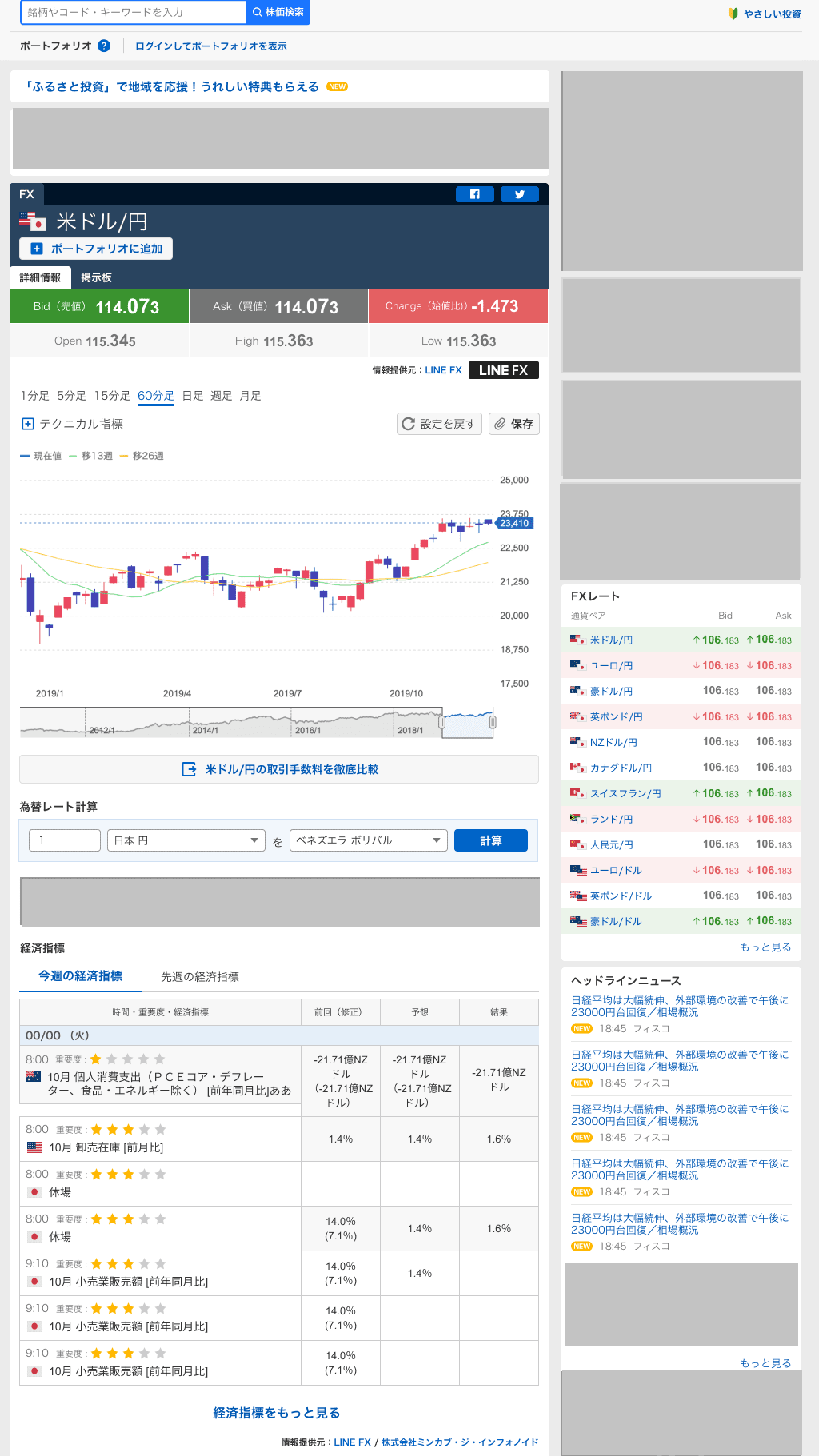This screenshot has height=1456, width=819.
Task: Open the 日本 円 currency dropdown
Action: tap(186, 840)
